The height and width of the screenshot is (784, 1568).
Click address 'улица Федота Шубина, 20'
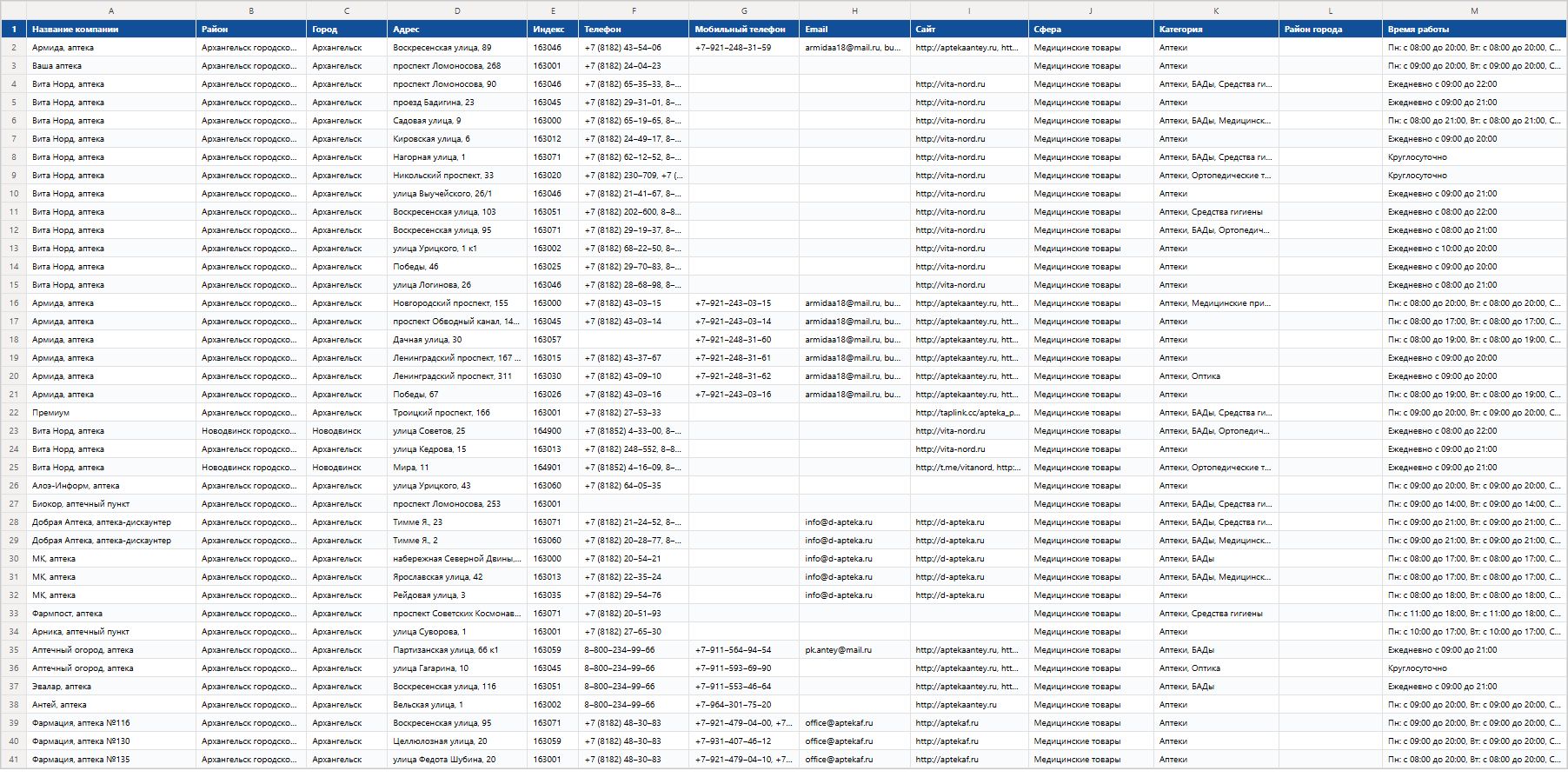457,760
